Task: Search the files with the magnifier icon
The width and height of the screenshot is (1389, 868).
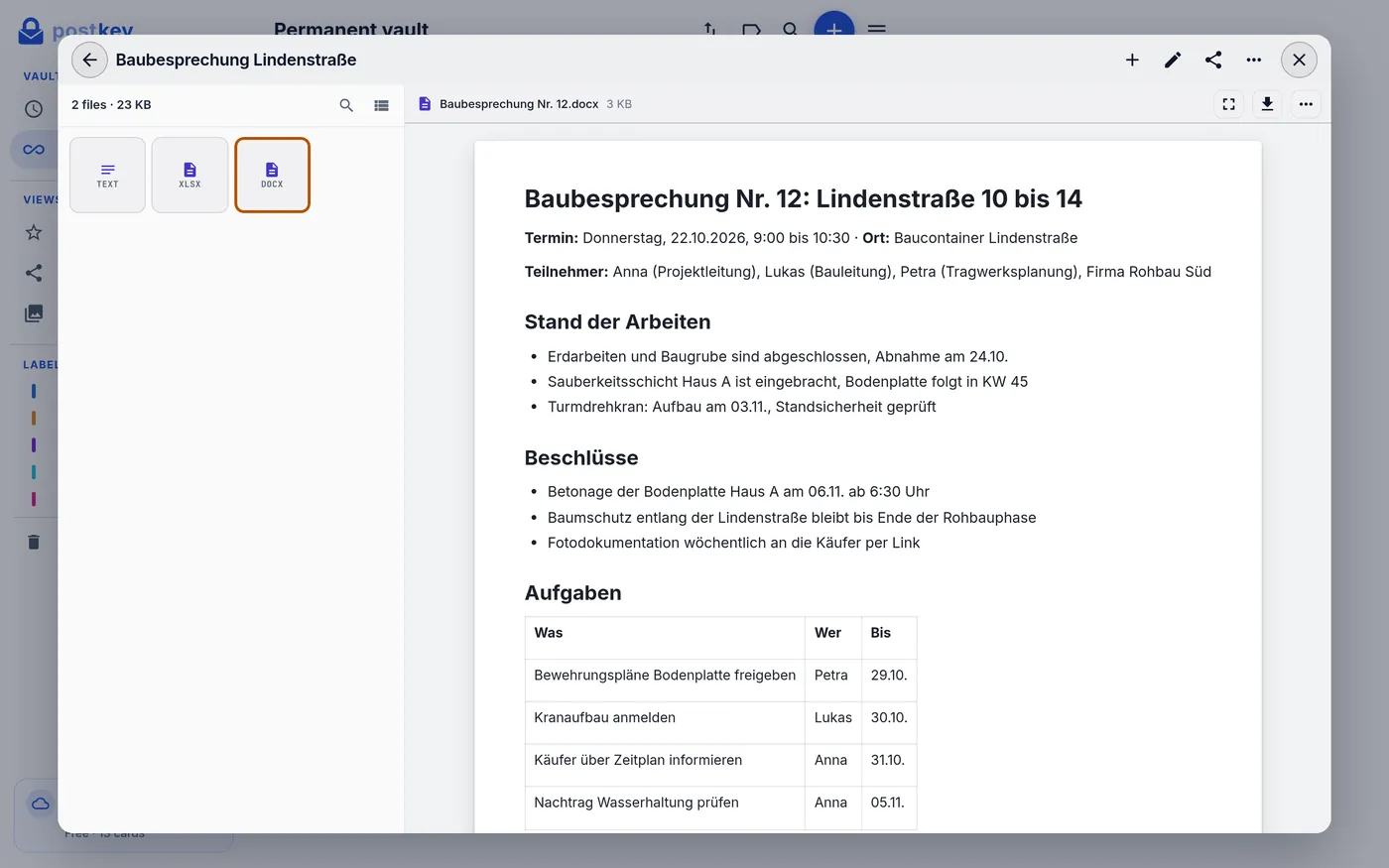Action: point(346,105)
